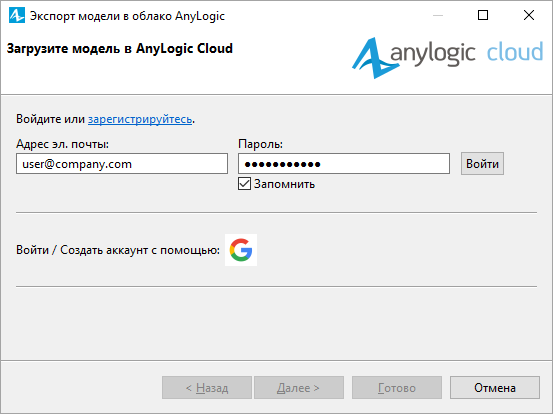Sign in with the Google icon
The height and width of the screenshot is (414, 553).
[x=241, y=250]
